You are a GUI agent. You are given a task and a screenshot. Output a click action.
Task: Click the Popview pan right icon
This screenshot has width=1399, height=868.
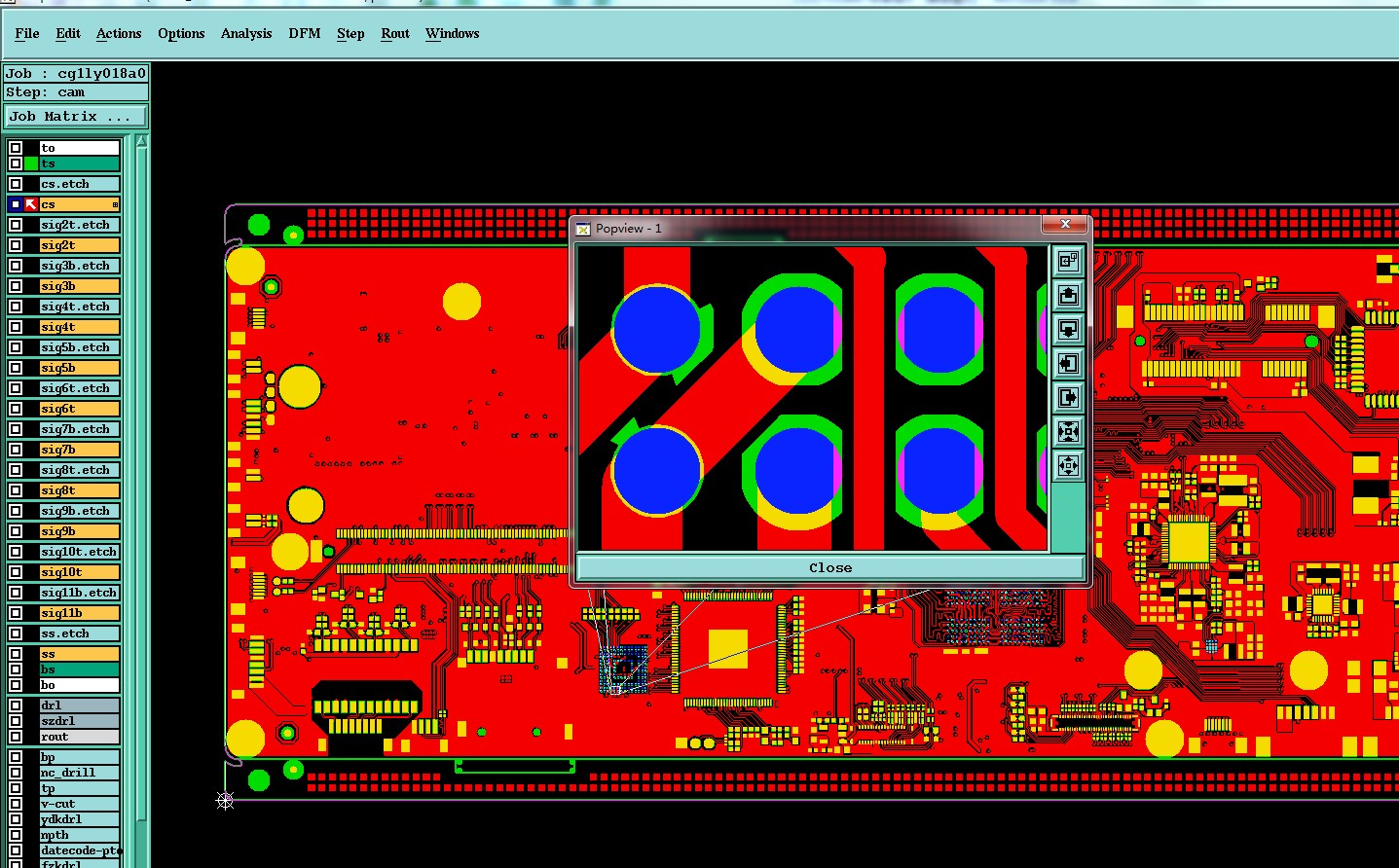tap(1068, 397)
